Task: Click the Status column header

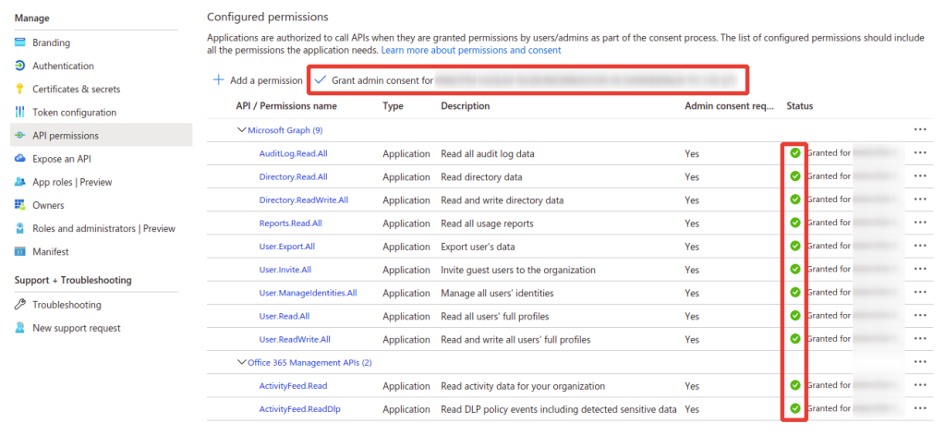Action: 799,106
